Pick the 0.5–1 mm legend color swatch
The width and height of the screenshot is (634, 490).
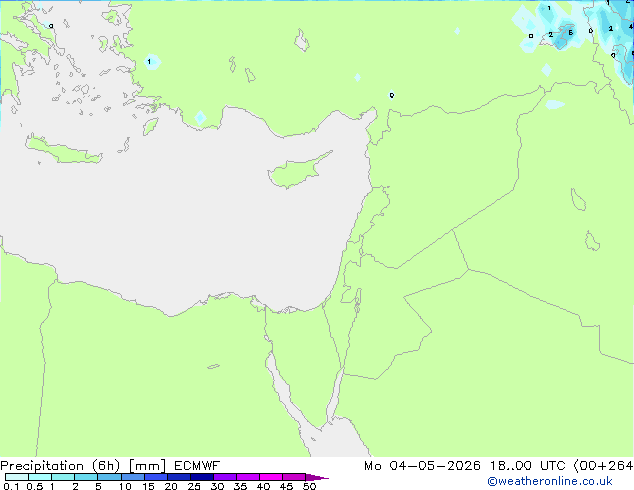tap(40, 477)
